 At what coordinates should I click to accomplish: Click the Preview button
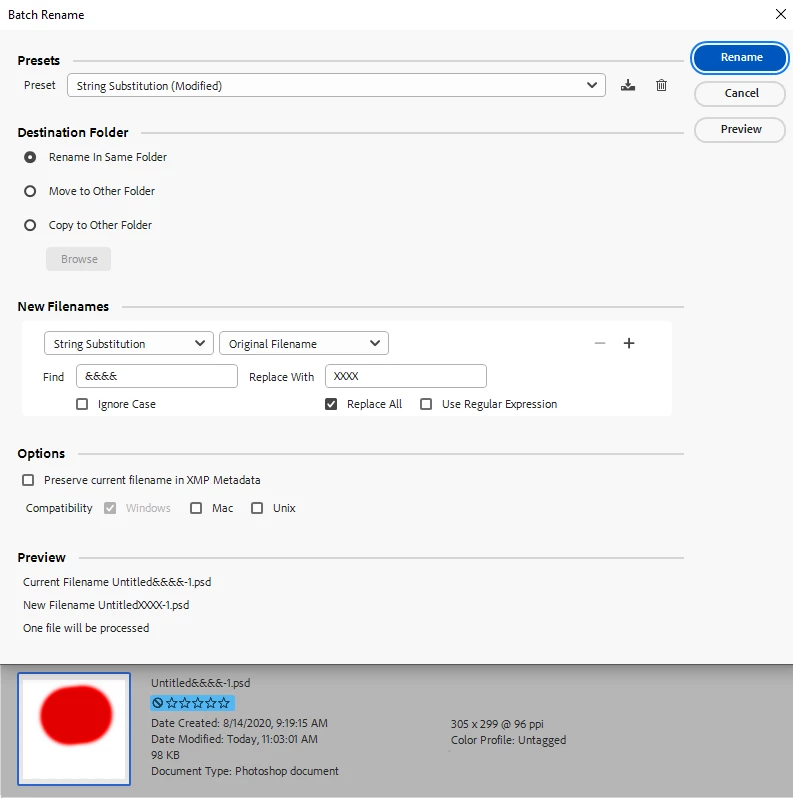tap(740, 129)
